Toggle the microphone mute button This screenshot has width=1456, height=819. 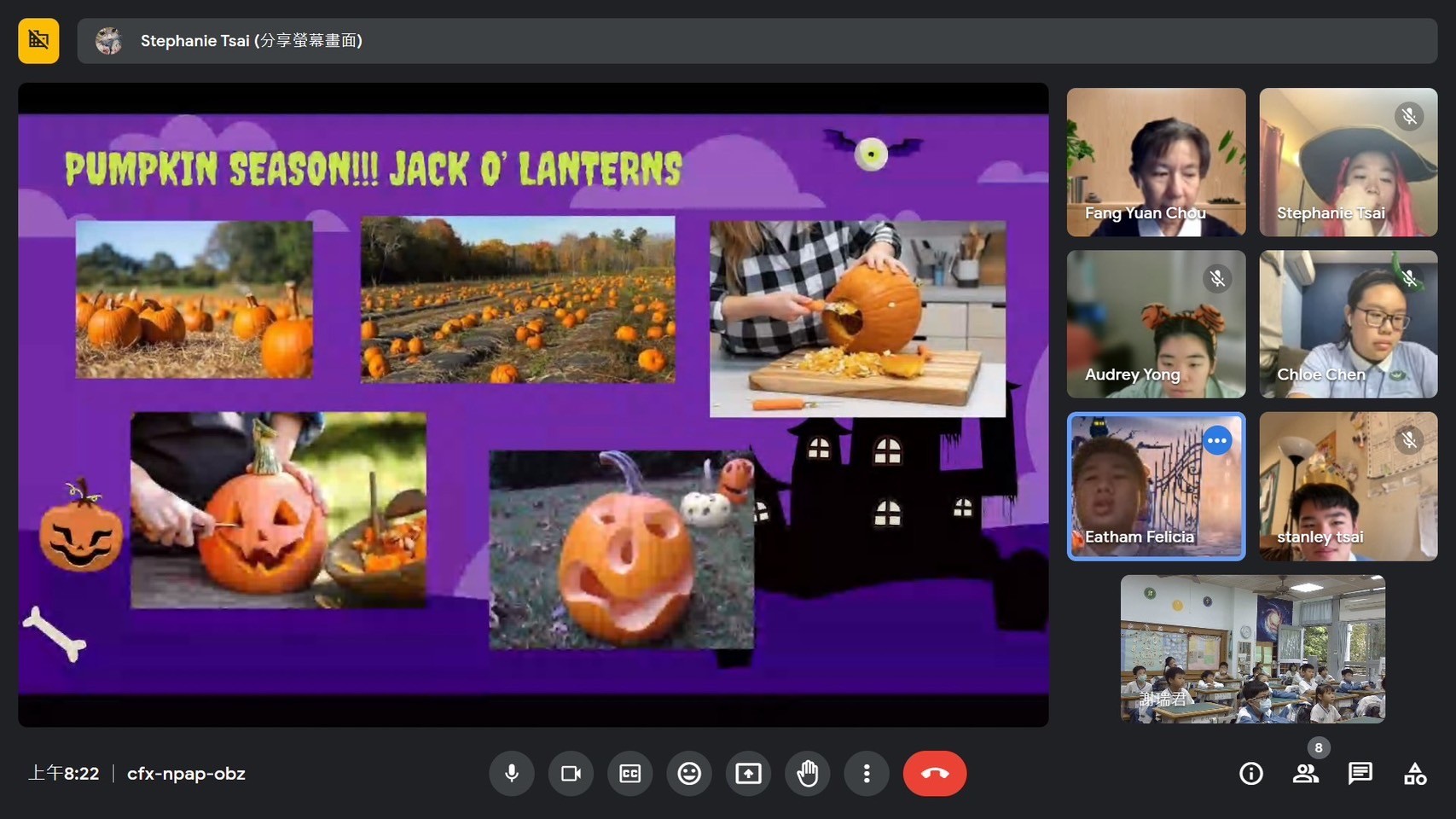click(x=512, y=773)
